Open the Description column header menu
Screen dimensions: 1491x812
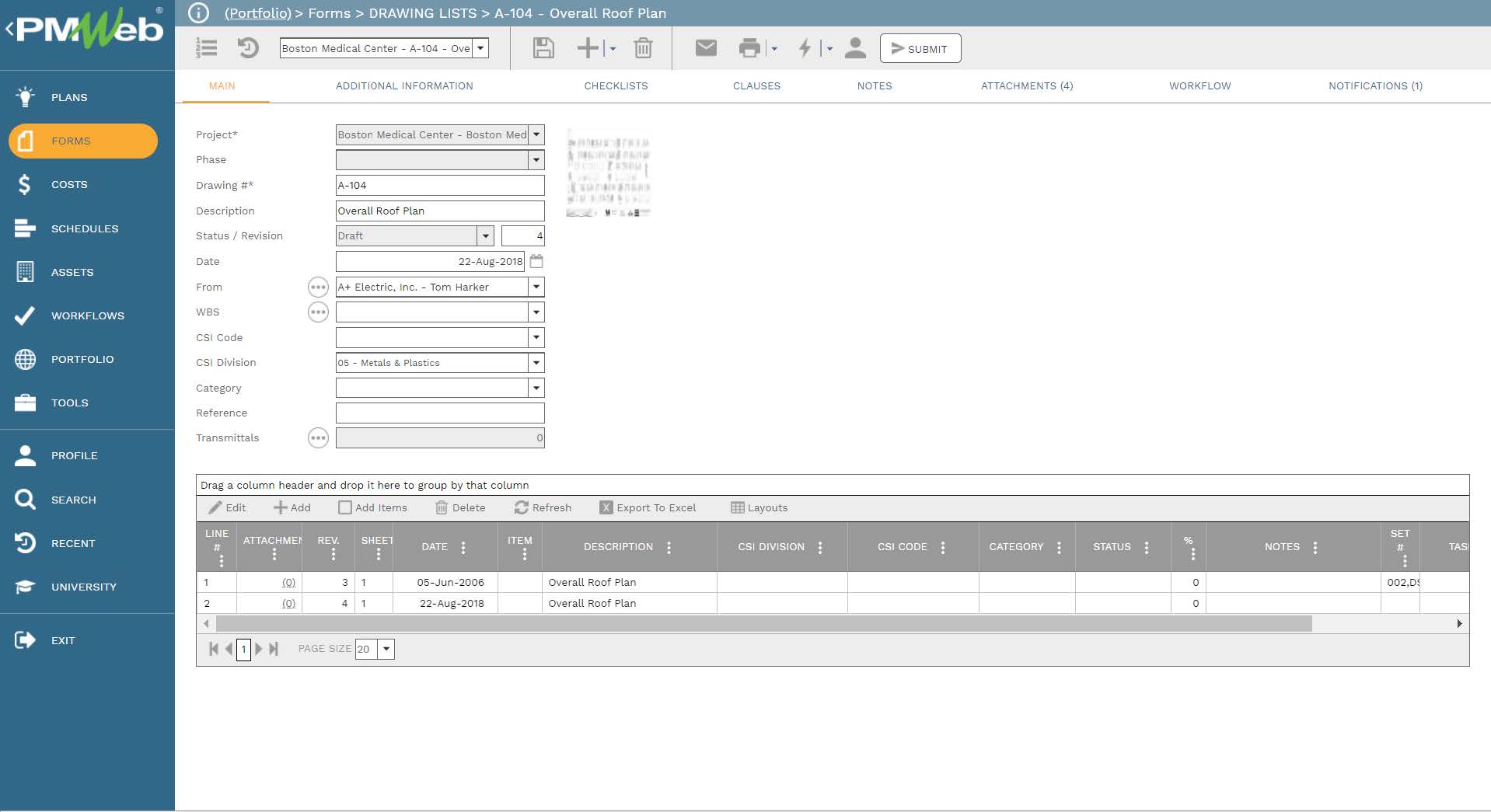[669, 547]
